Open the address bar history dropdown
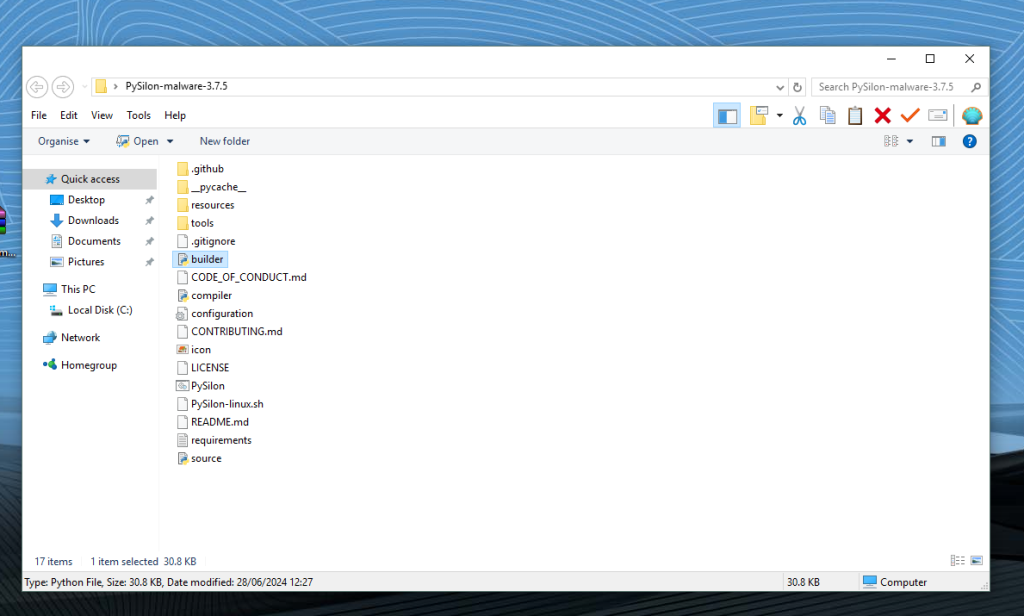Viewport: 1024px width, 616px height. click(x=780, y=86)
